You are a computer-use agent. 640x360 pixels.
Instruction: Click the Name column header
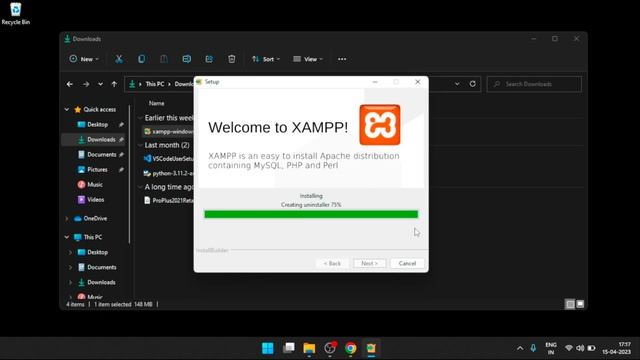coord(157,104)
